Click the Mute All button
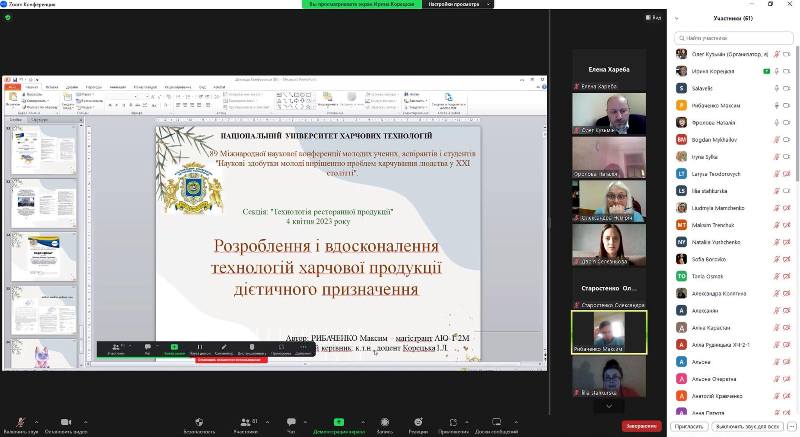 [x=747, y=426]
